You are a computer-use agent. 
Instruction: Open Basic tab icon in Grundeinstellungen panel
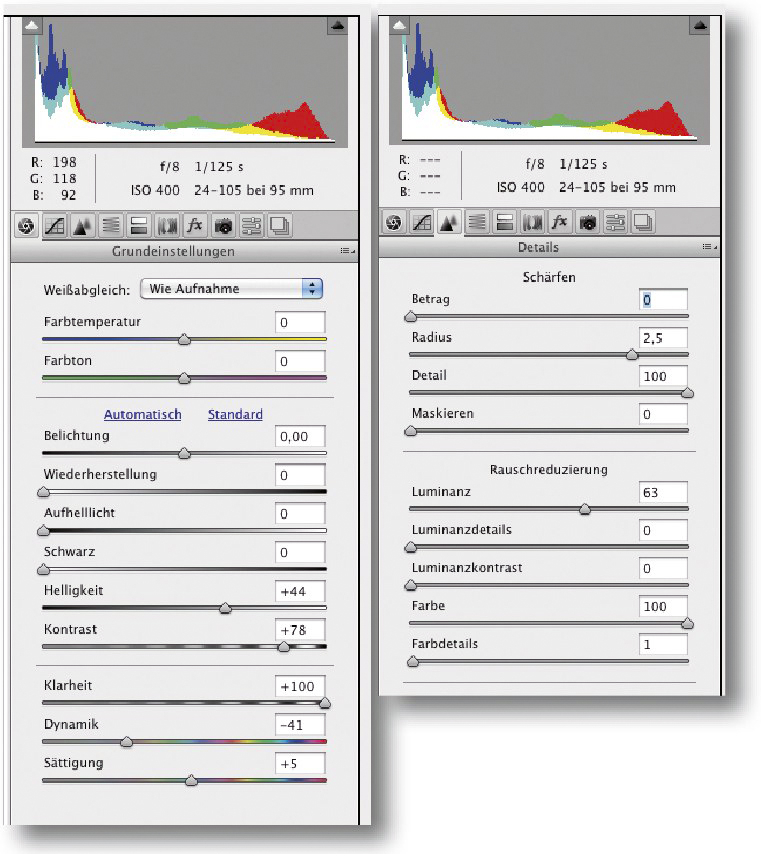26,225
